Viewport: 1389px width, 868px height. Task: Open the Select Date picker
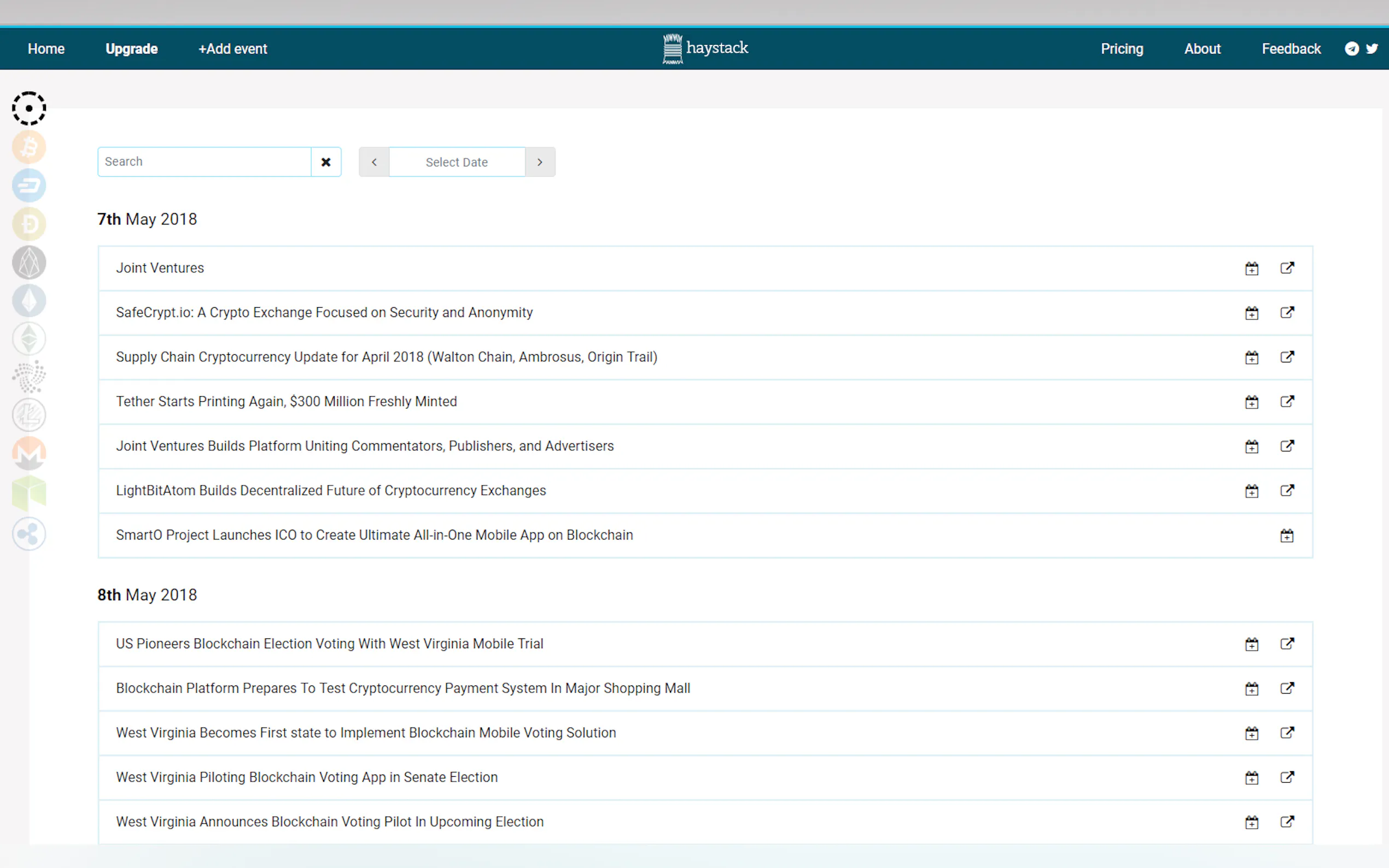[x=457, y=162]
